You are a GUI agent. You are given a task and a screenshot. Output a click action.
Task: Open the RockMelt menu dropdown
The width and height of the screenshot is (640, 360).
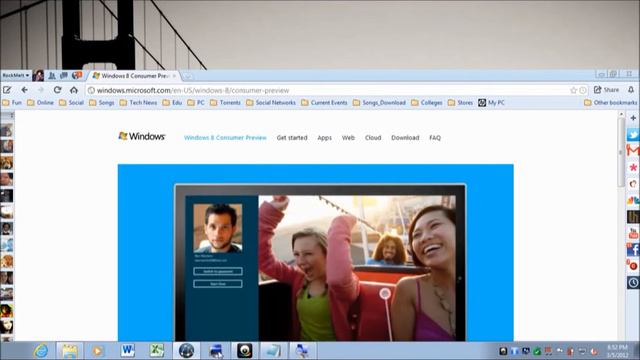16,76
